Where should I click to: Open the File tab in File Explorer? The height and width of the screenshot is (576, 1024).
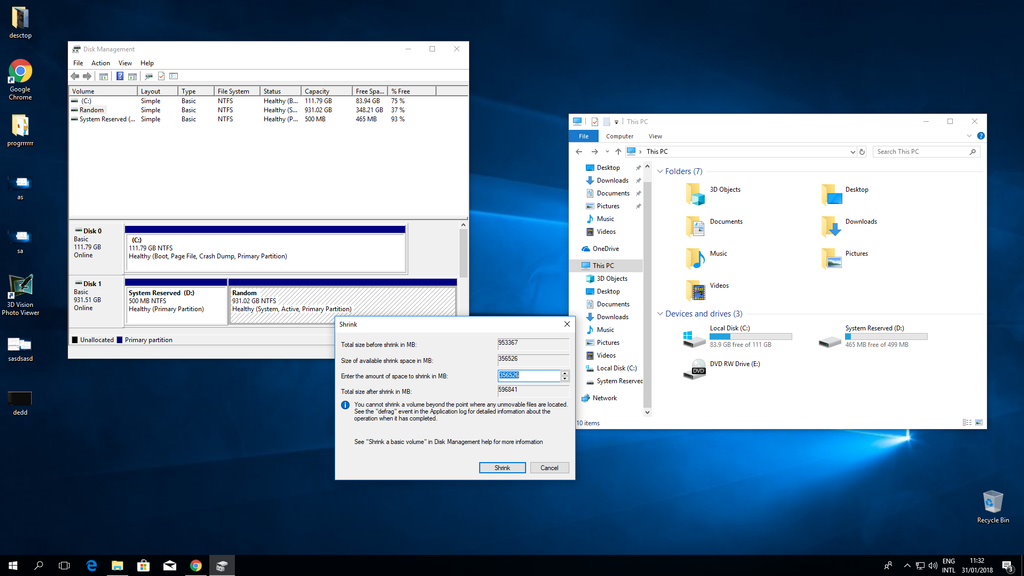click(583, 136)
